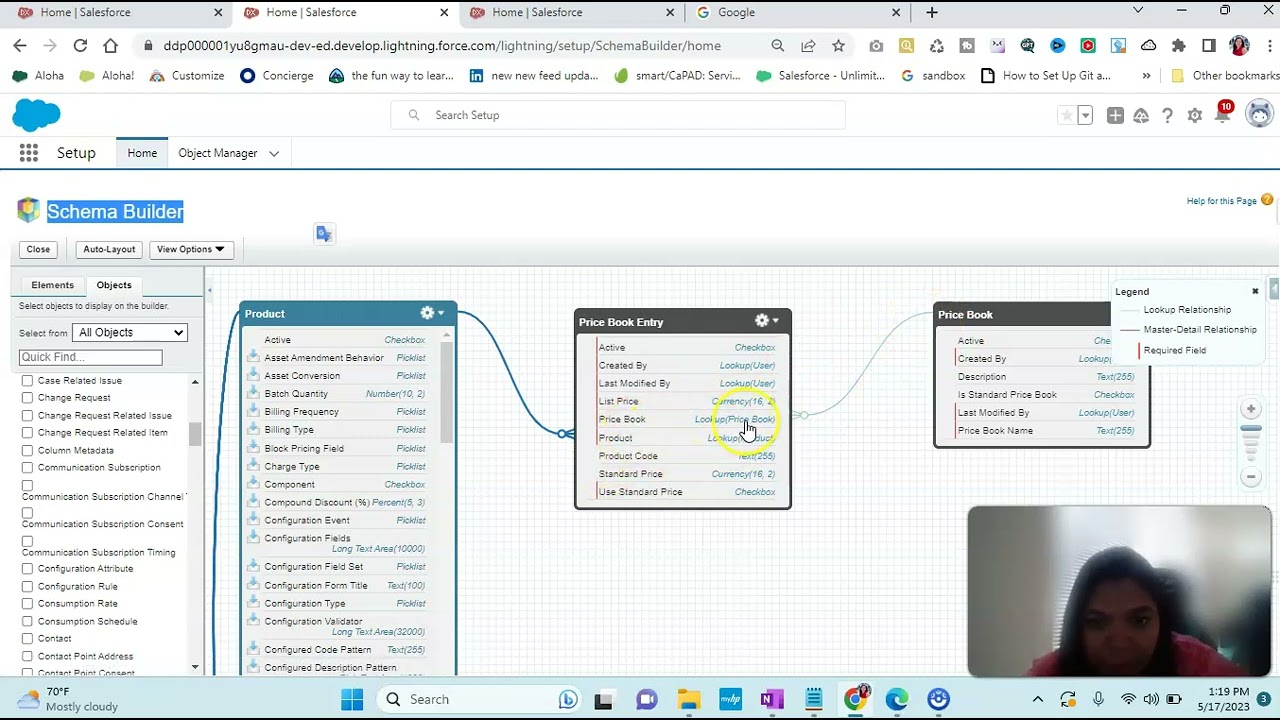The height and width of the screenshot is (720, 1280).
Task: Check the Contact object checkbox
Action: 27,638
